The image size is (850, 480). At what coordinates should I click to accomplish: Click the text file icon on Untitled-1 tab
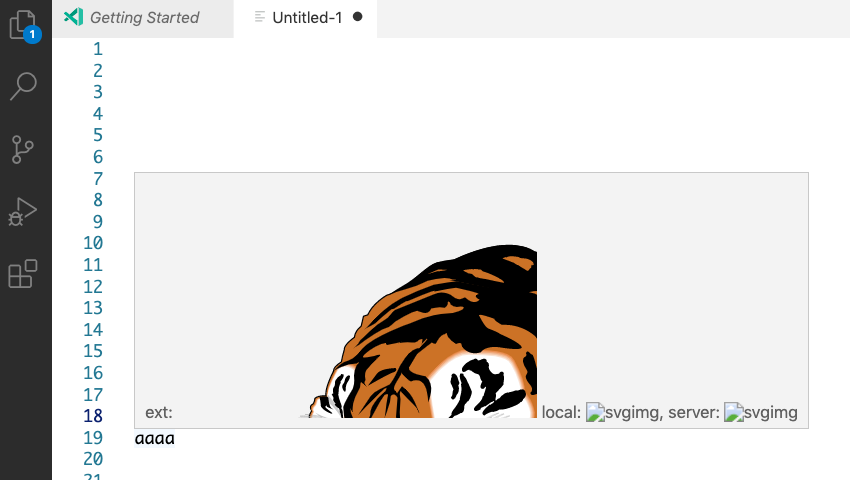pos(260,17)
